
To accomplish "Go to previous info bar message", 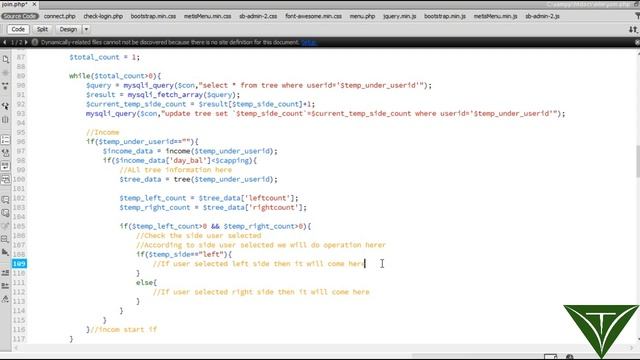I will pos(4,42).
